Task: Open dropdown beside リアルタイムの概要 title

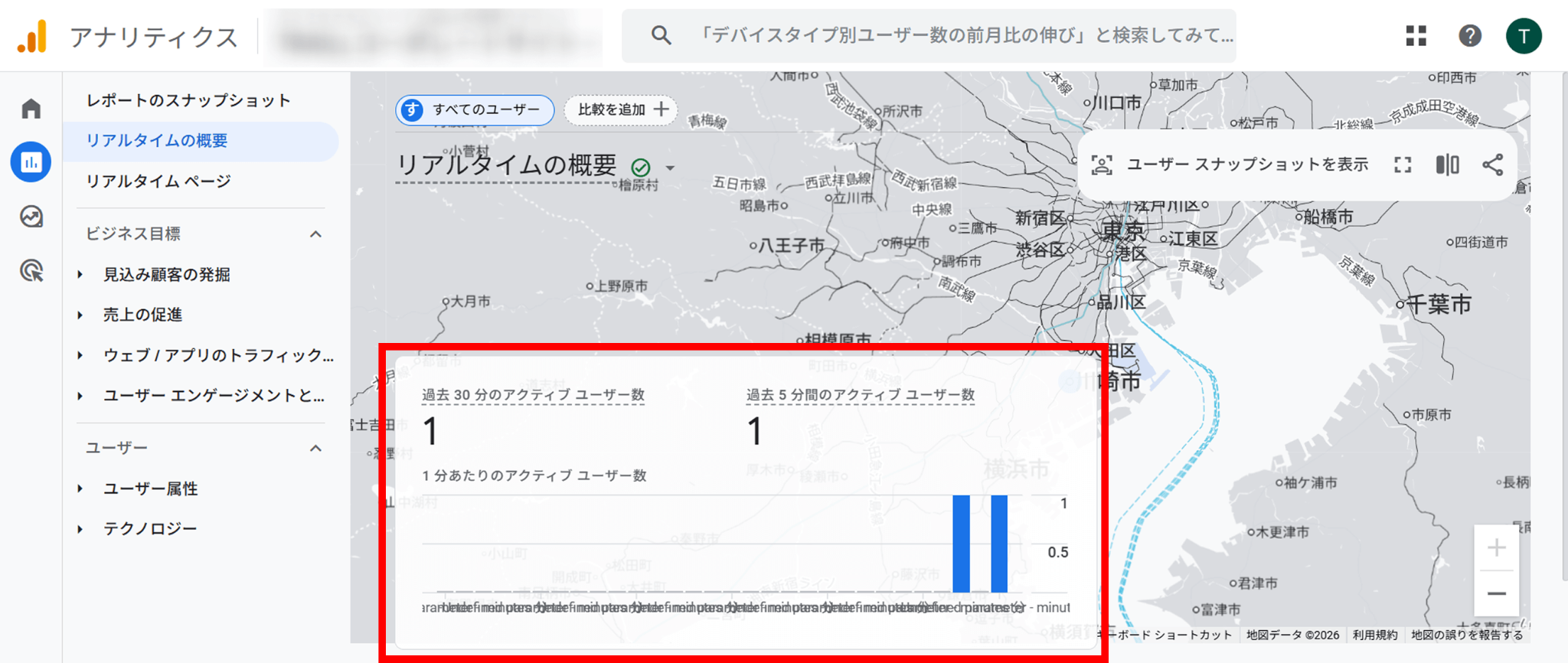Action: (671, 168)
